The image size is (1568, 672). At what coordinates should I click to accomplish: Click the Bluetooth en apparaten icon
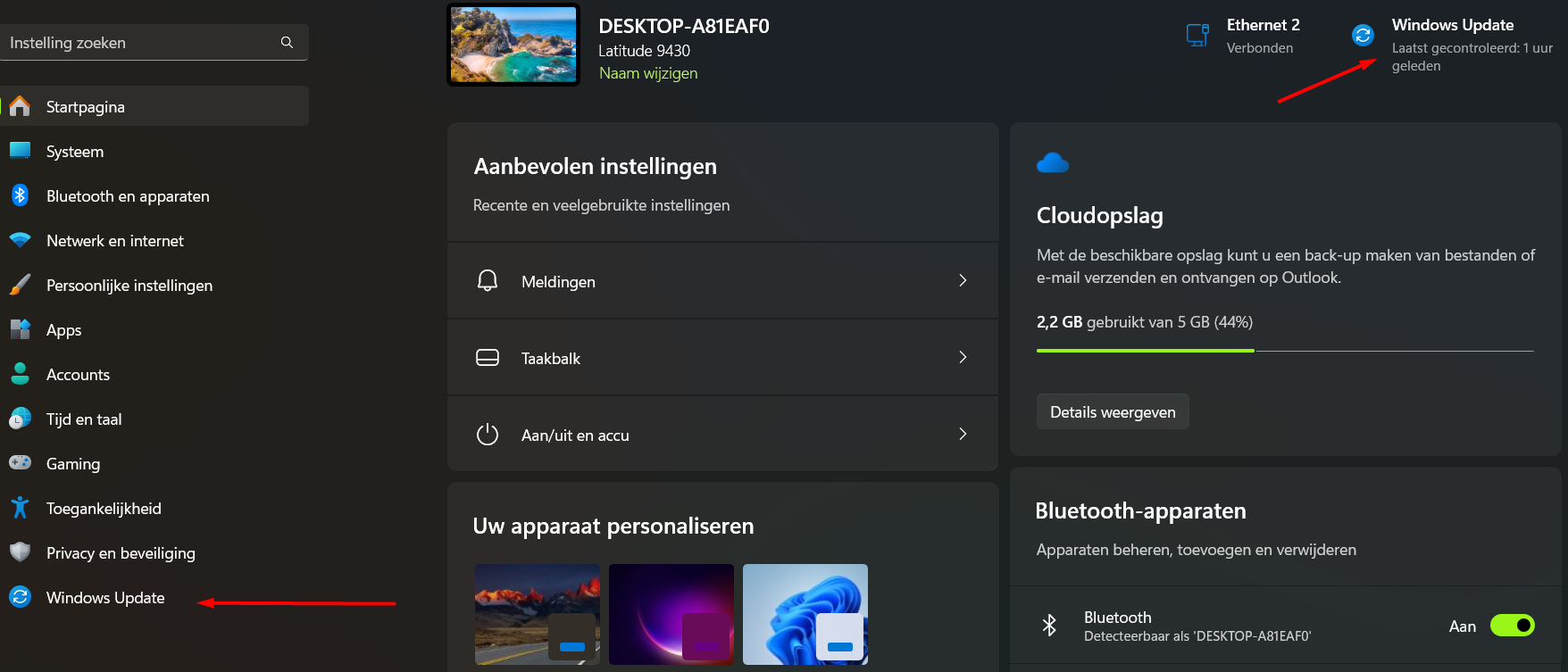point(20,195)
